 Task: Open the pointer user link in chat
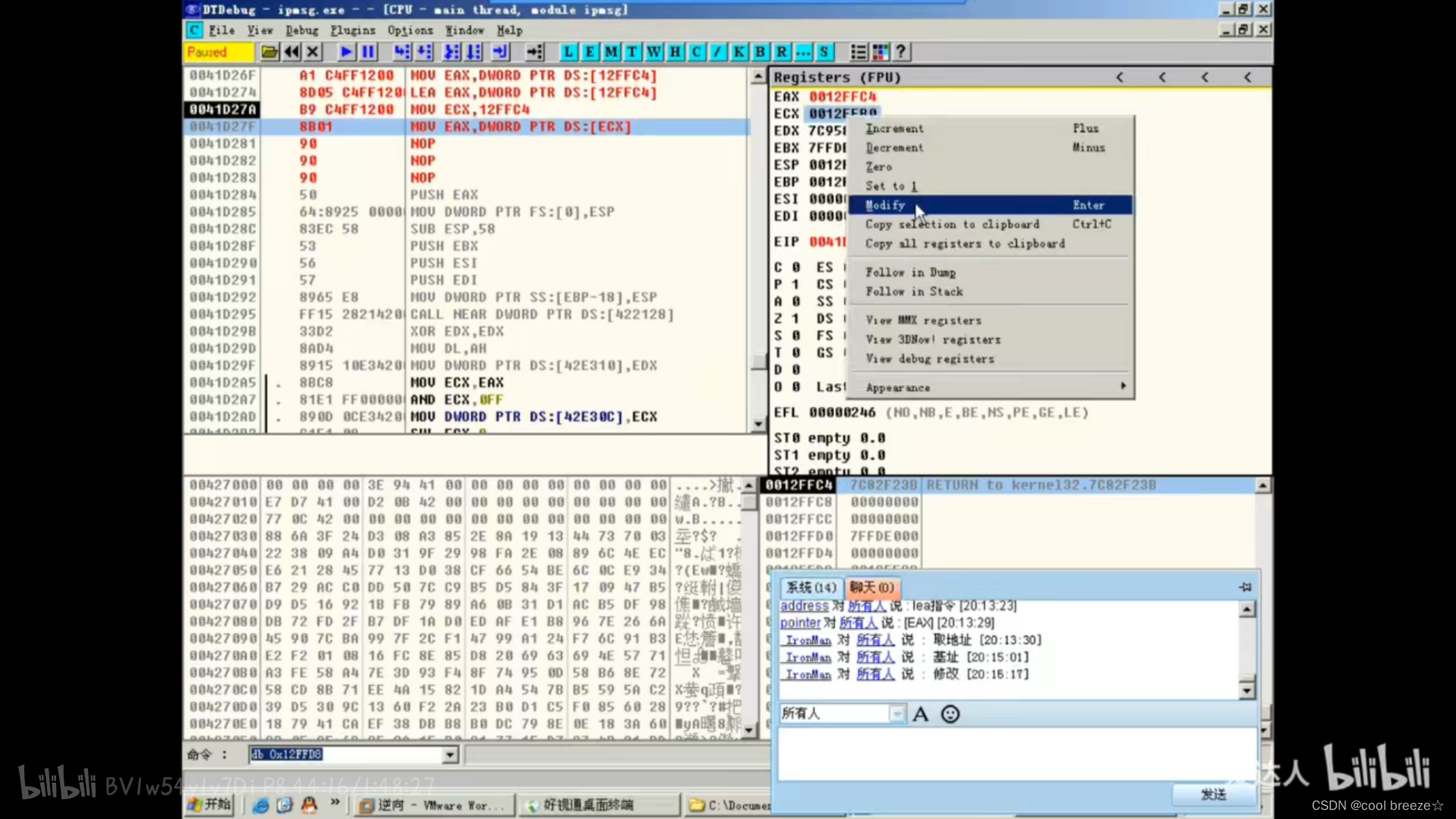tap(800, 623)
